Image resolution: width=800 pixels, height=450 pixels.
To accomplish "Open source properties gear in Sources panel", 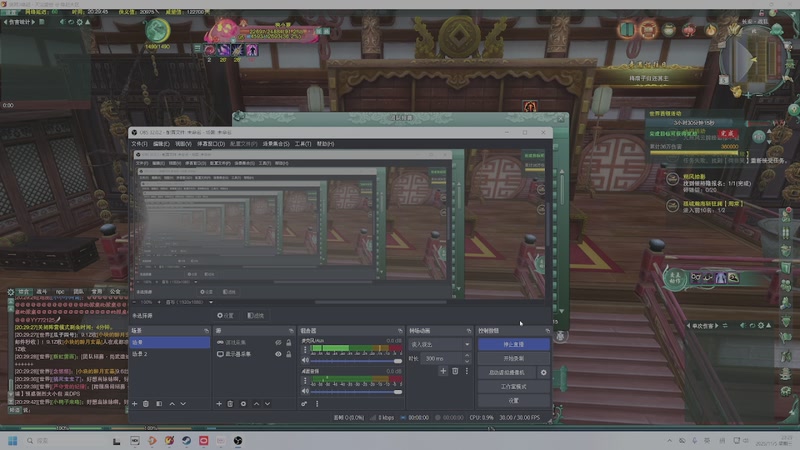I will pyautogui.click(x=243, y=404).
